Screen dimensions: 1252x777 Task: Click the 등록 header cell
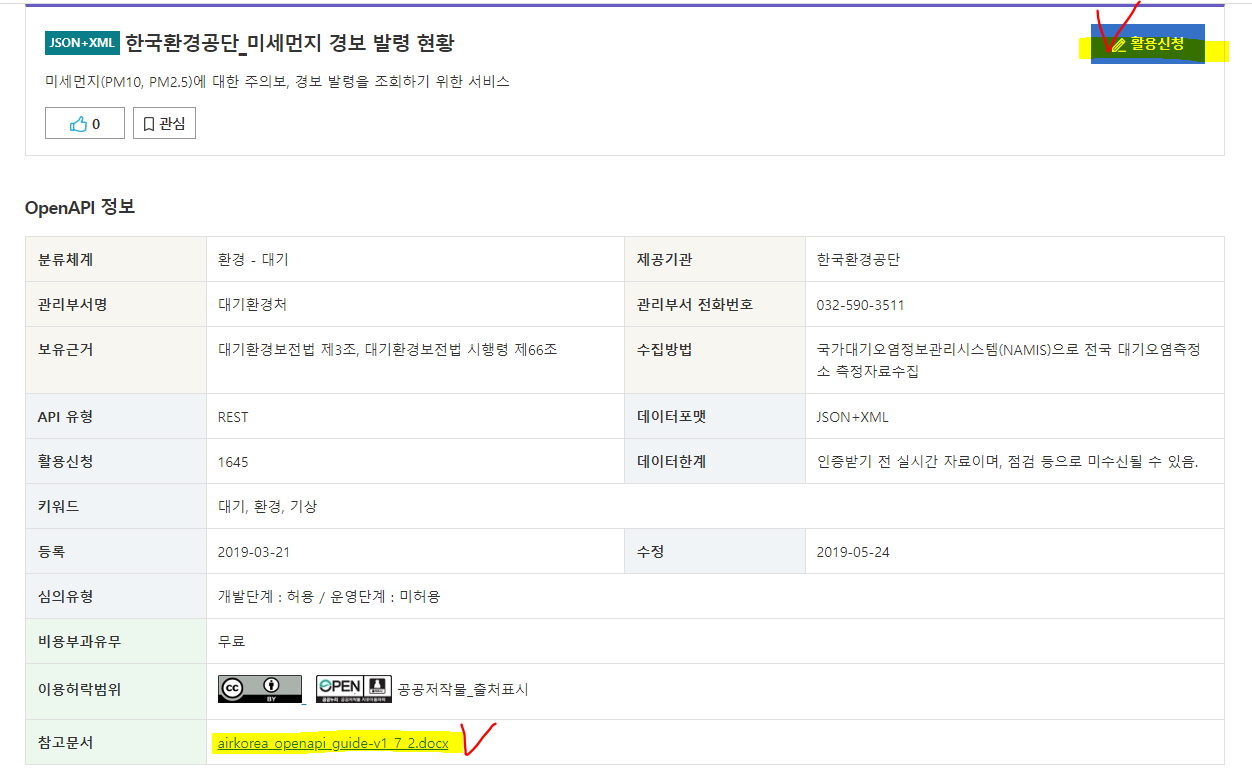(116, 551)
